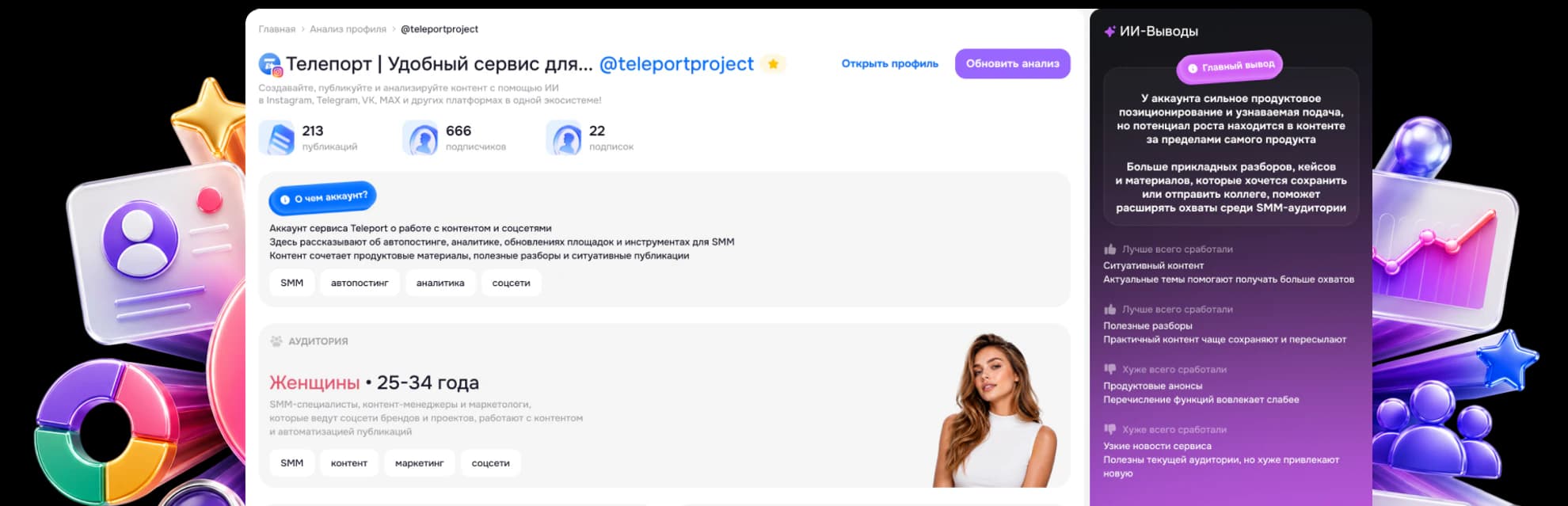Click the Ситуативный контент insight
The image size is (1568, 506).
(1153, 266)
